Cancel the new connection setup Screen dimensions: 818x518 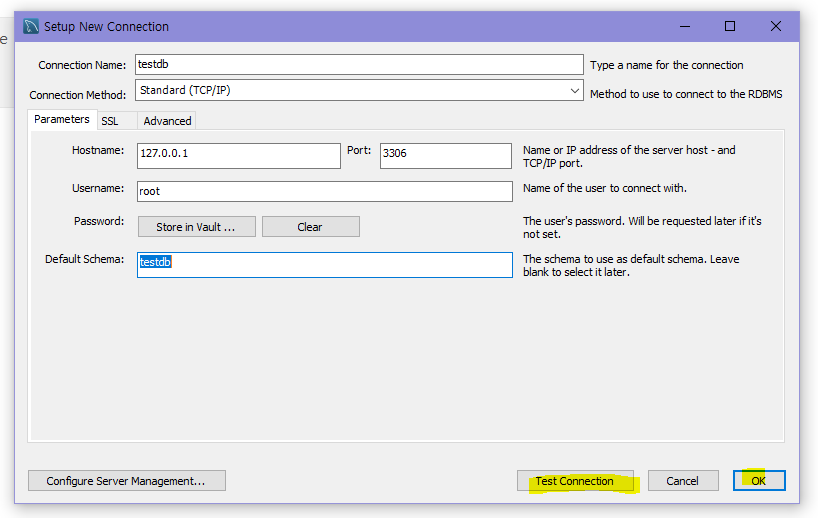coord(683,480)
